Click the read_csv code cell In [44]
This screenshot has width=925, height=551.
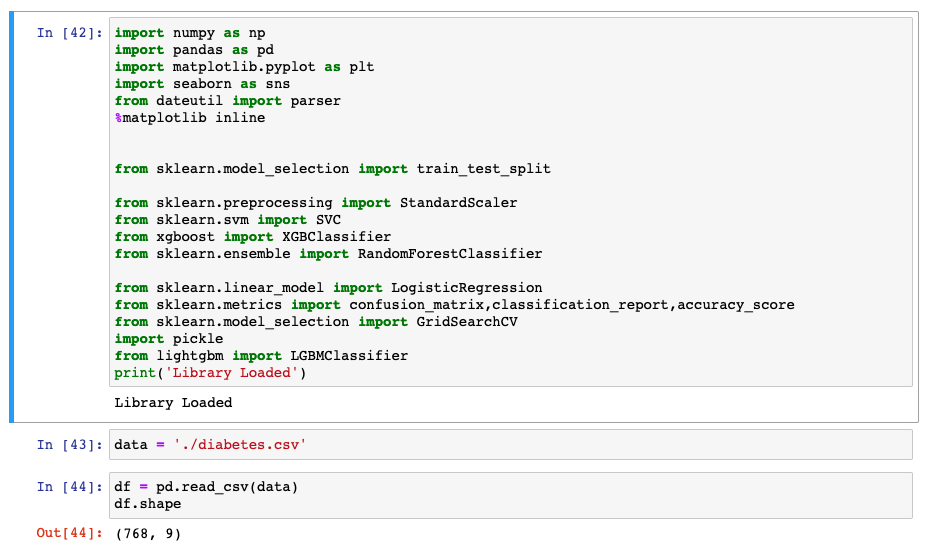[x=510, y=496]
